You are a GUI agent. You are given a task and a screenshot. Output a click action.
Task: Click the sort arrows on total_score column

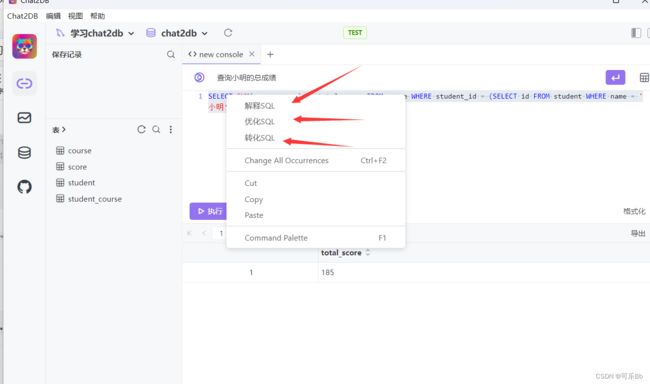[x=368, y=253]
